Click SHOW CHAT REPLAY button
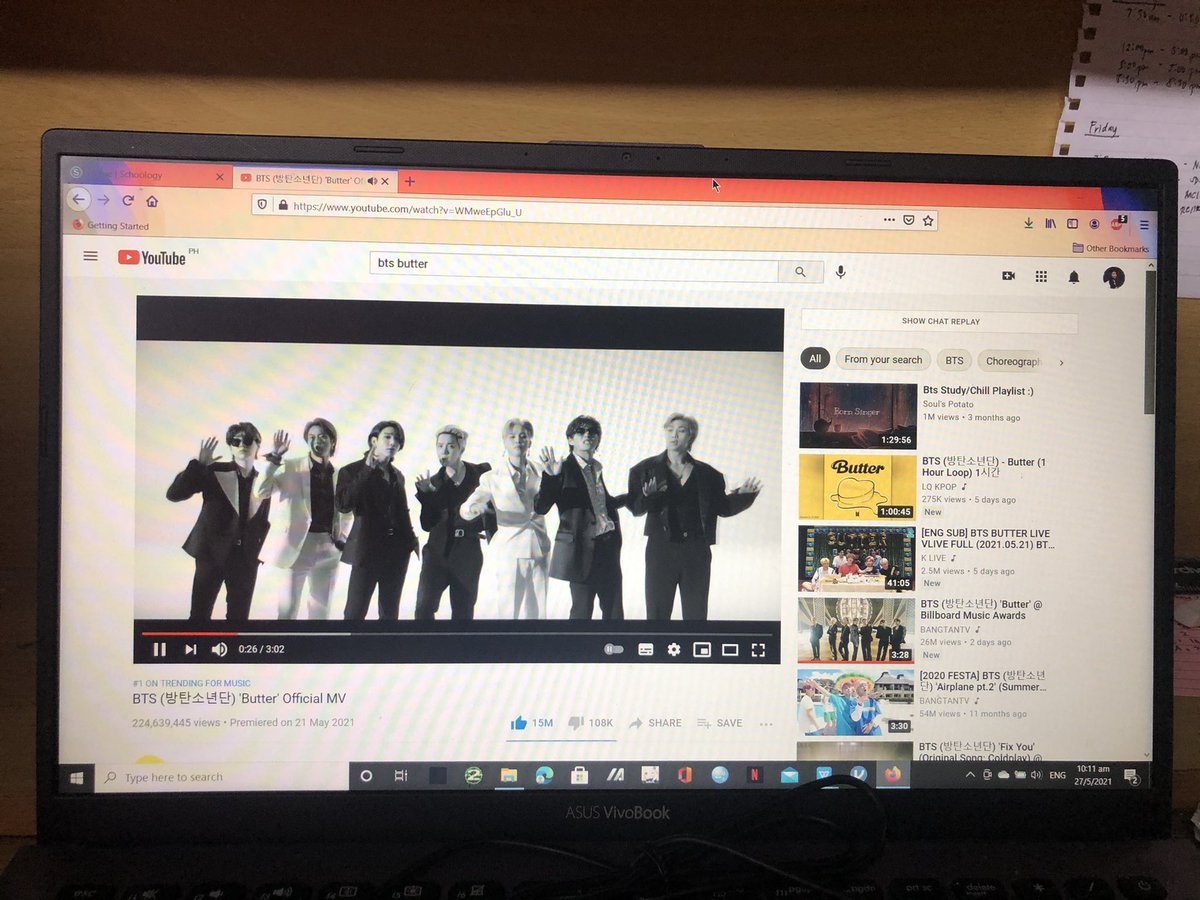 point(940,321)
